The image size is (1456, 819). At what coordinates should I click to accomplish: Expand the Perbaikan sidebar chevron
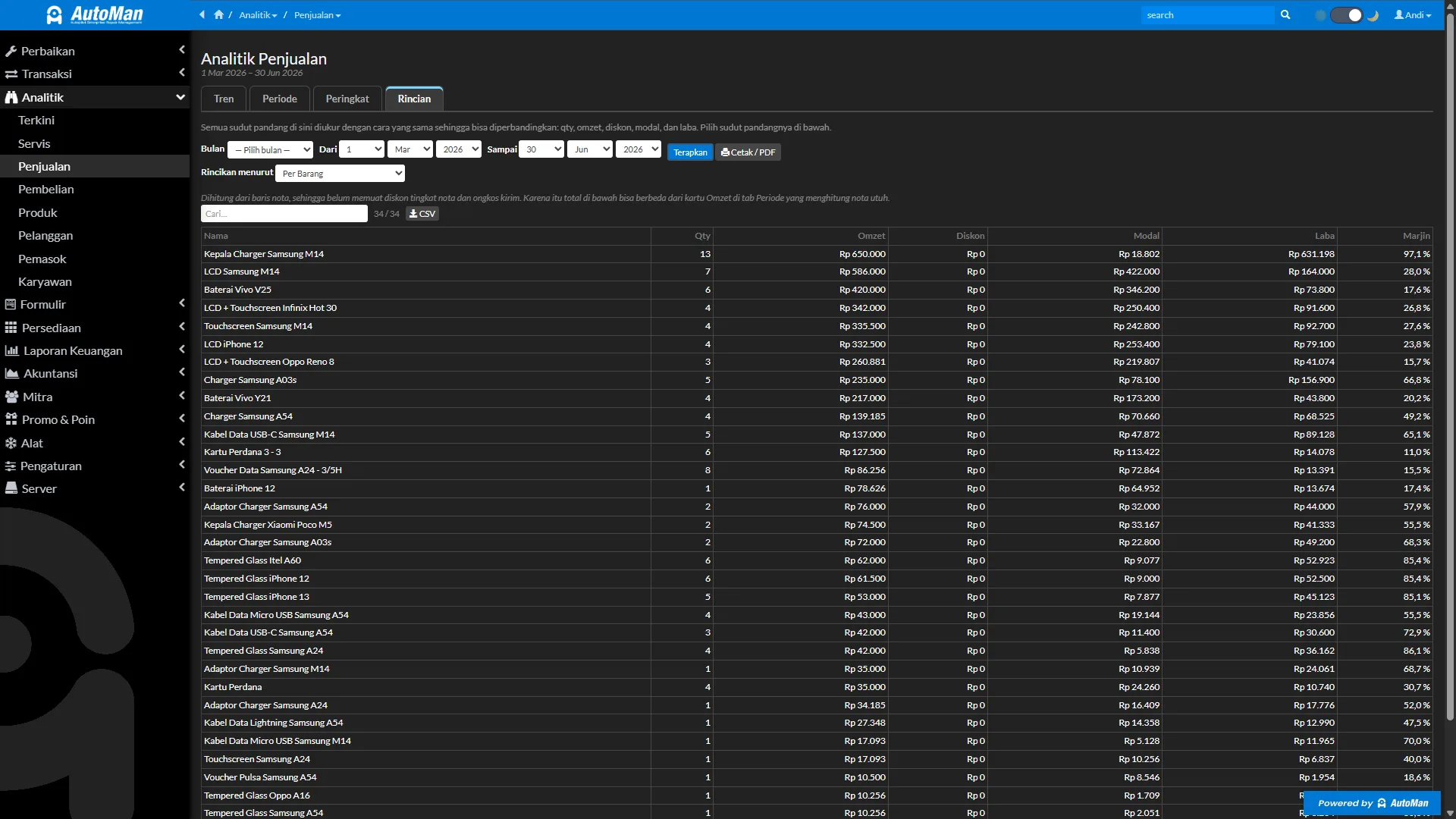(x=182, y=50)
